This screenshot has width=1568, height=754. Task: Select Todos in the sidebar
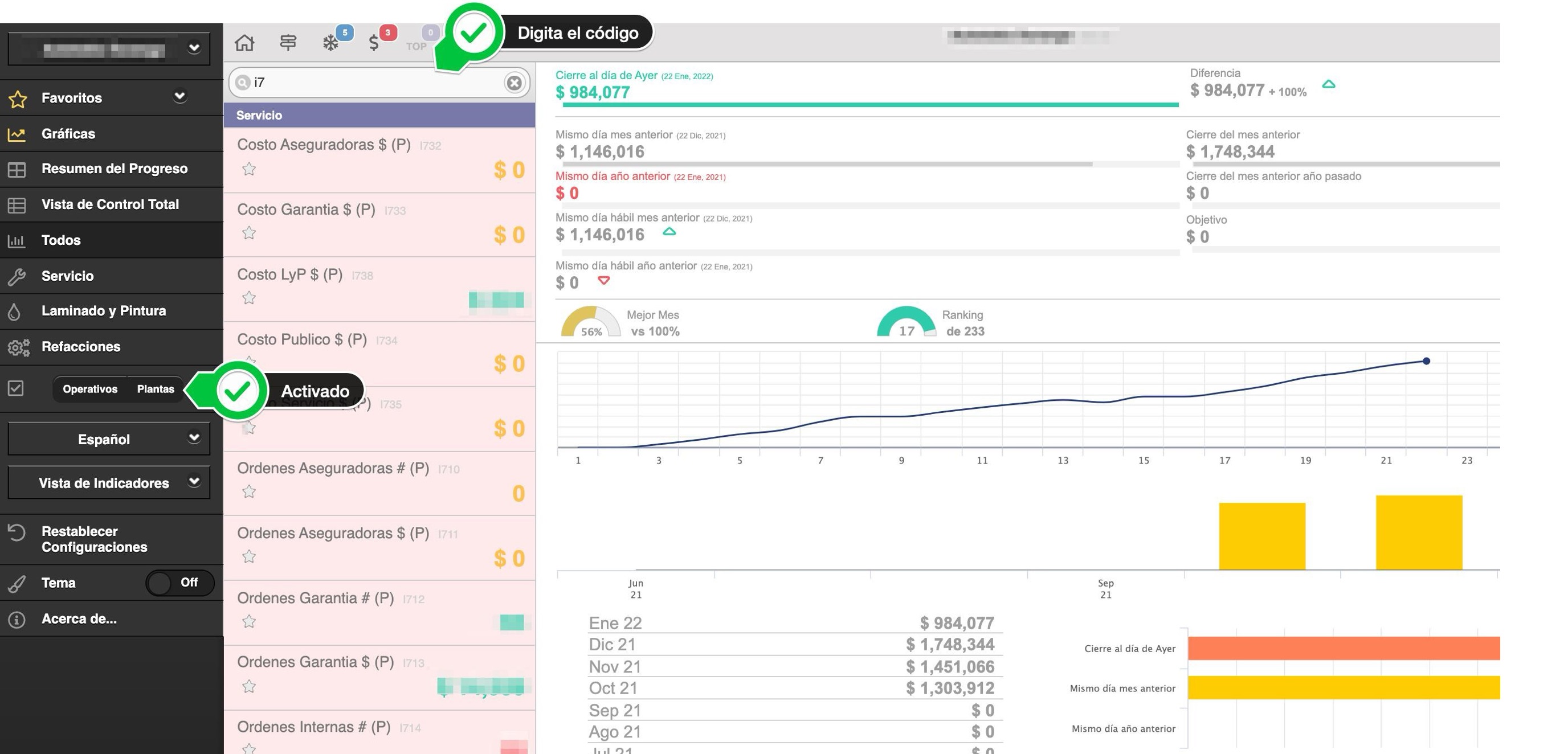pyautogui.click(x=112, y=240)
